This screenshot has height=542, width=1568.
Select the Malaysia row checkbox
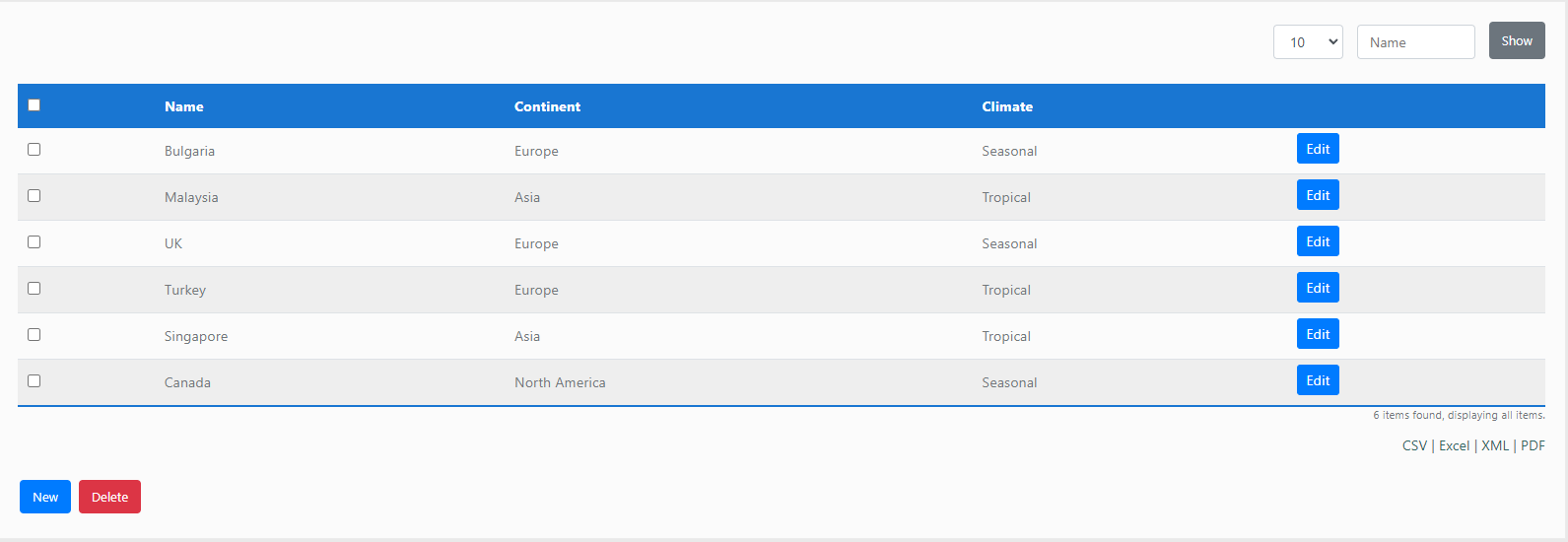(x=34, y=196)
